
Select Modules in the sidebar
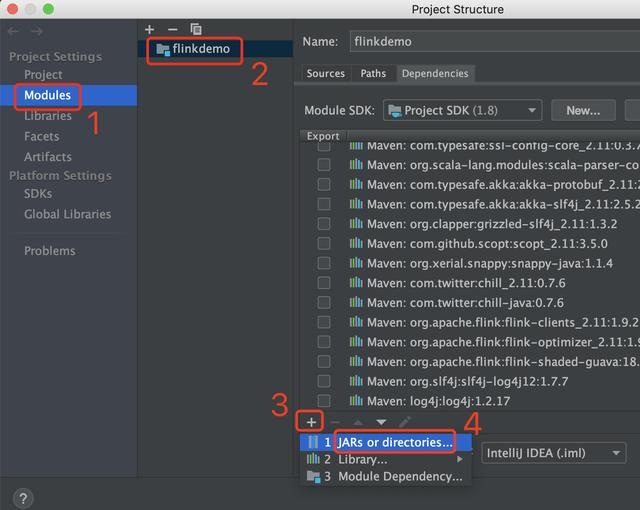tap(68, 95)
